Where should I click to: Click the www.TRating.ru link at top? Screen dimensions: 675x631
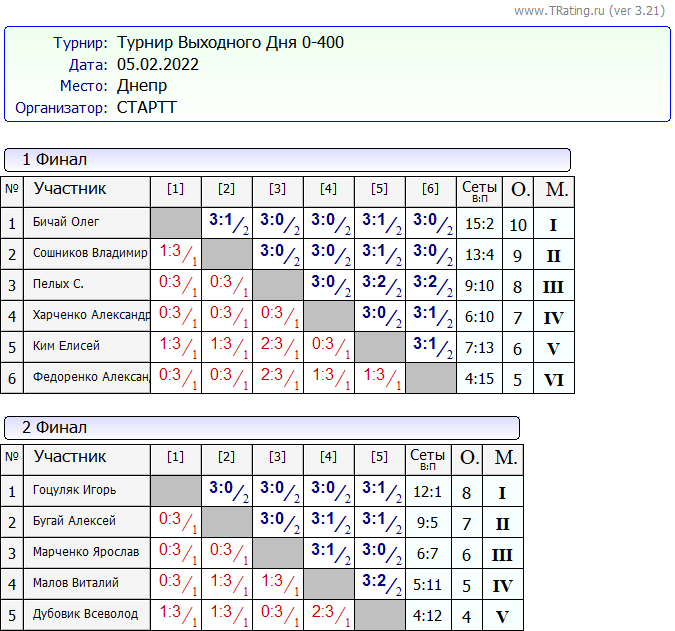[558, 11]
